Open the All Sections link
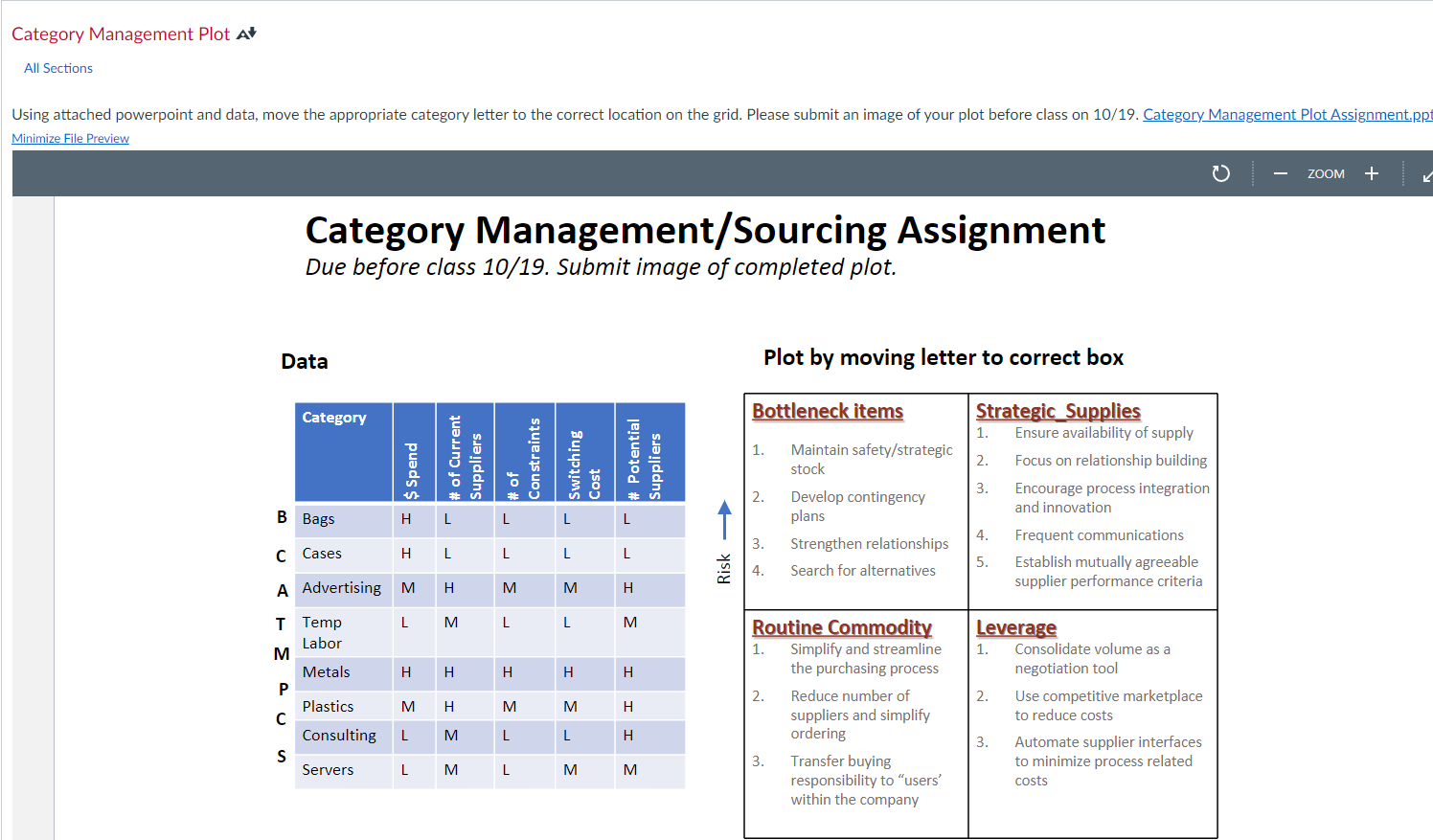Image resolution: width=1433 pixels, height=840 pixels. click(57, 68)
